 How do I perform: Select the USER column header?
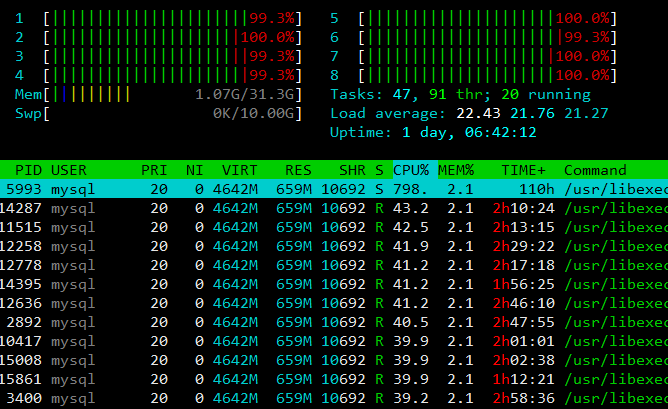click(69, 170)
